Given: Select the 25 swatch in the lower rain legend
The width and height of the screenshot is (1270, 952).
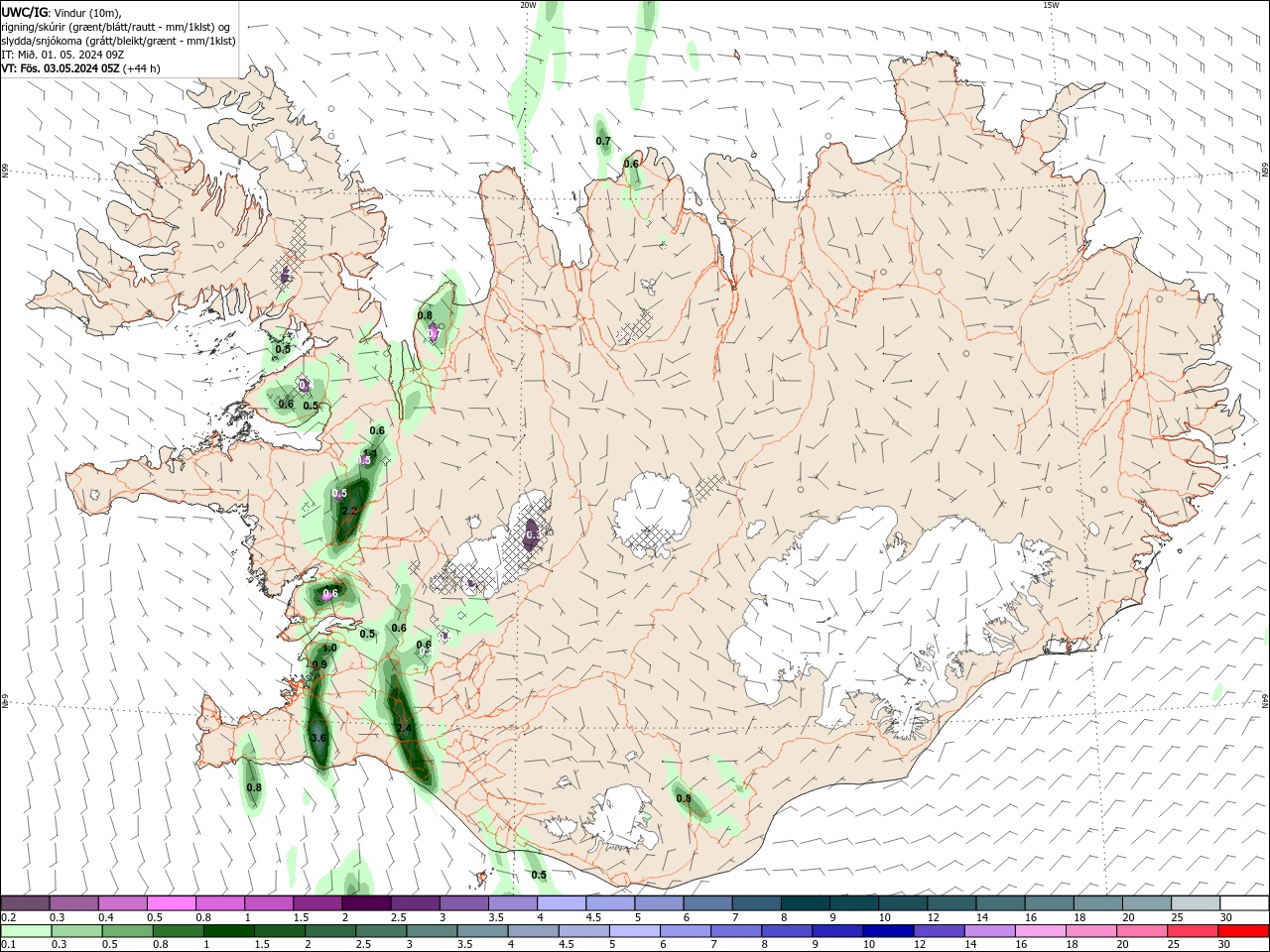Looking at the screenshot, I should point(1193,931).
